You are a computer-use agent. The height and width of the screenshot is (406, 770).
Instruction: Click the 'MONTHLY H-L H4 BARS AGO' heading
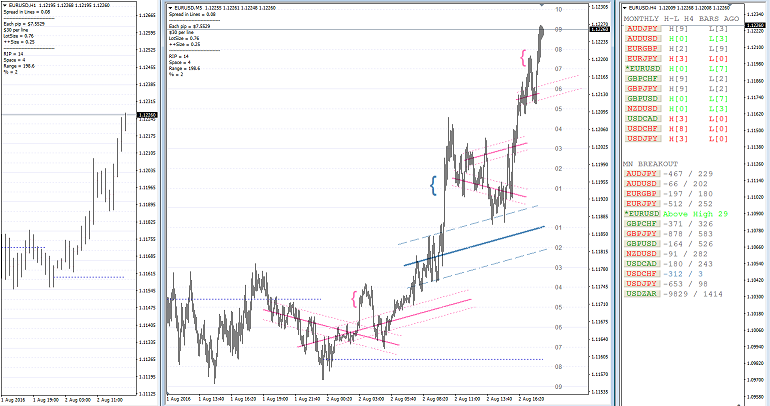pos(681,19)
